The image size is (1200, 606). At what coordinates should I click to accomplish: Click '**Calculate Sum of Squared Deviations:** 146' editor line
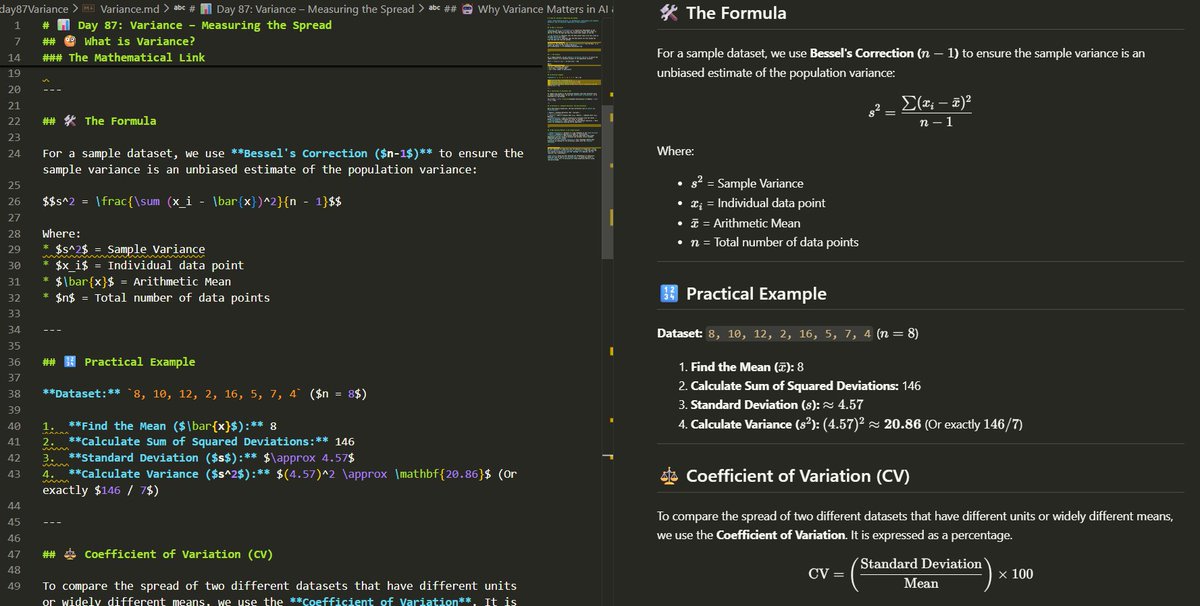coord(199,441)
